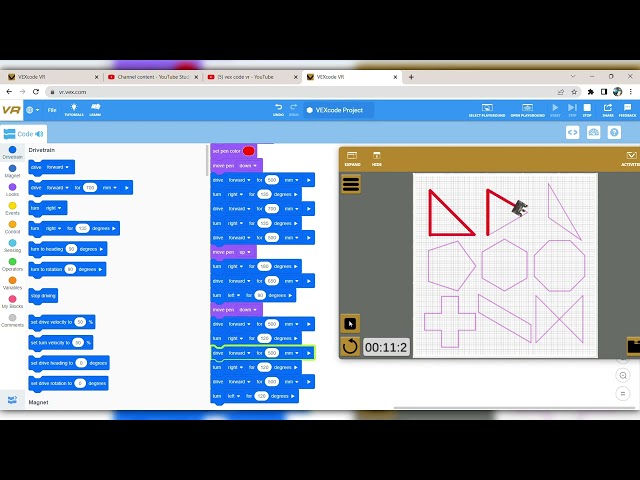Click the Undo arrow icon
Screen dimensions: 640x480
point(278,109)
